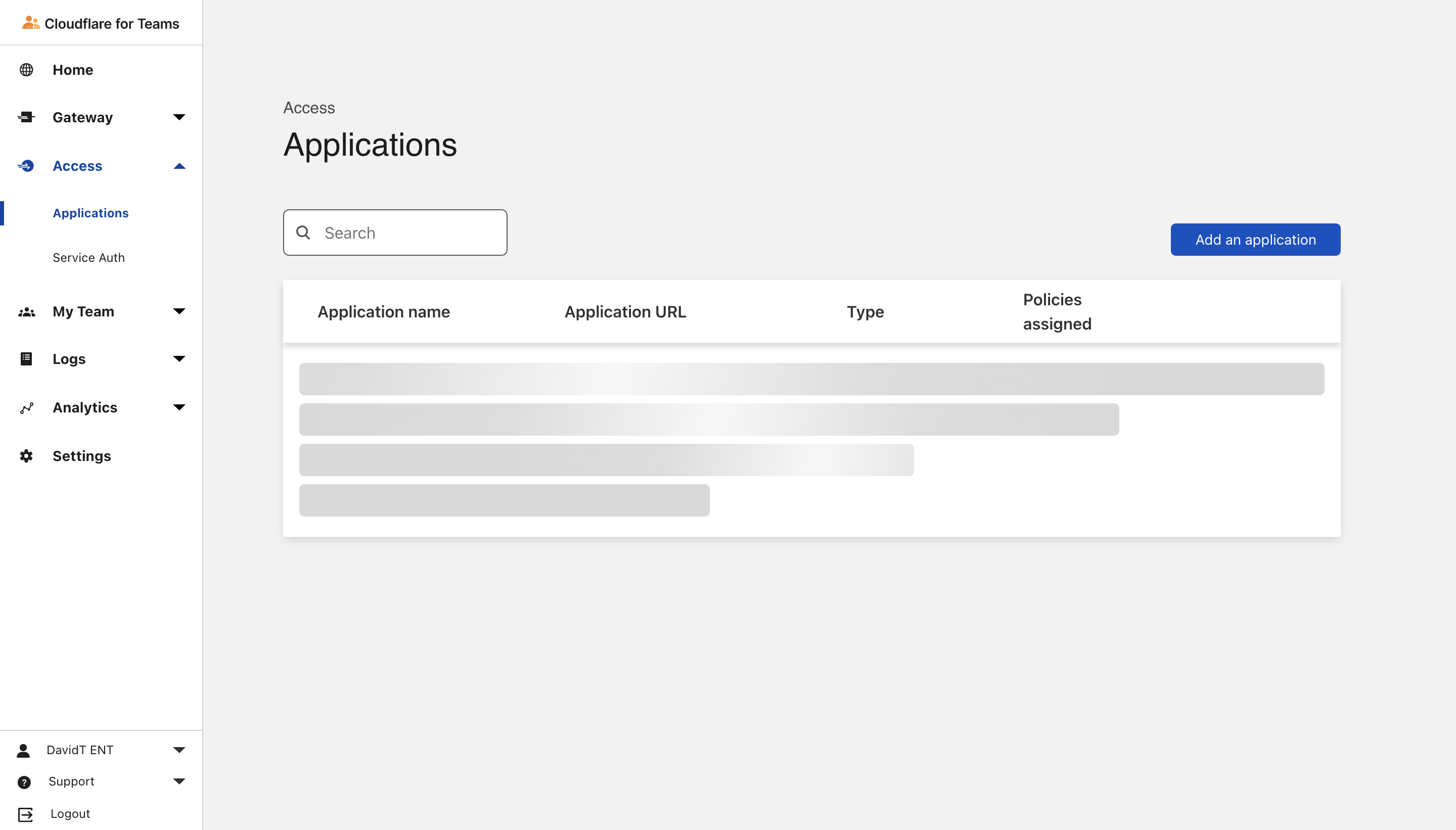Viewport: 1456px width, 830px height.
Task: Select Service Auth in the sidebar
Action: 88,257
